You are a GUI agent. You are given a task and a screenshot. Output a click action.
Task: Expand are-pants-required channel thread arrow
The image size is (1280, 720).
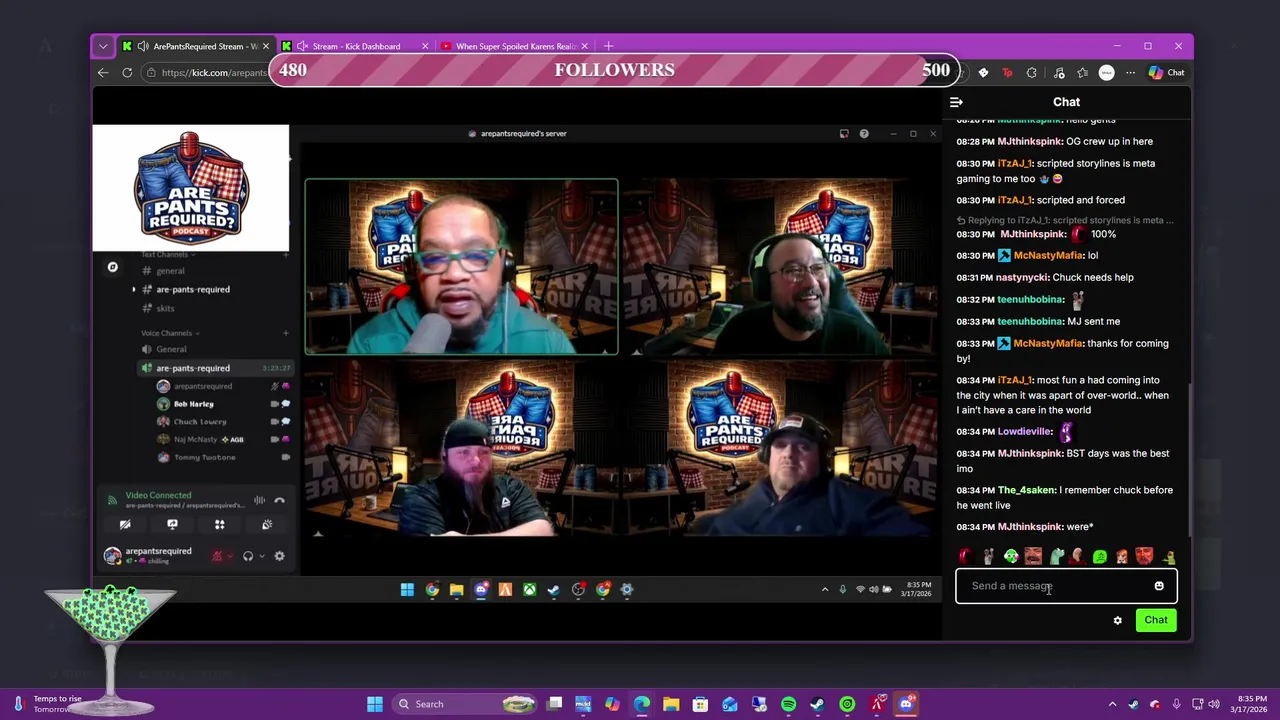point(134,289)
